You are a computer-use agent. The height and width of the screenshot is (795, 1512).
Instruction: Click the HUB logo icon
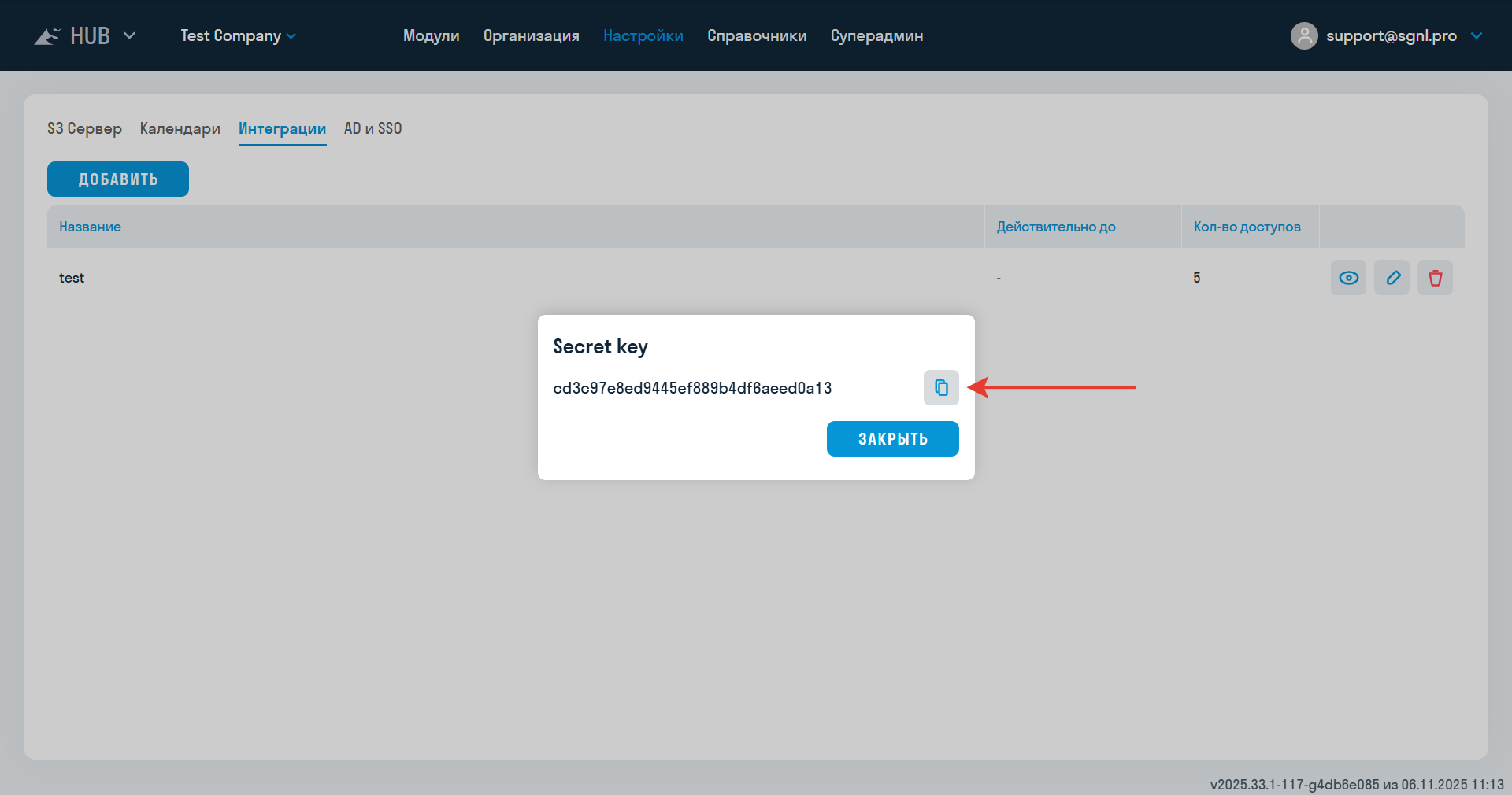tap(46, 35)
